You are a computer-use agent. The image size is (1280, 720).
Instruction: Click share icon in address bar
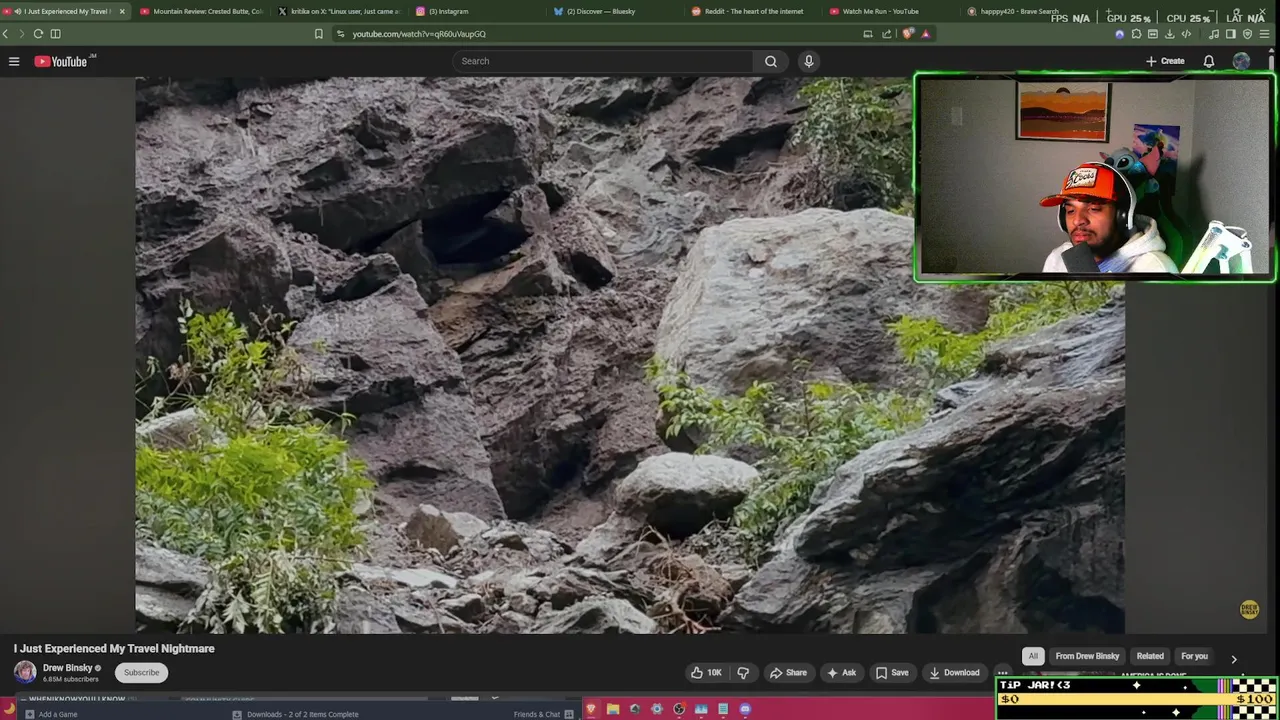(886, 34)
